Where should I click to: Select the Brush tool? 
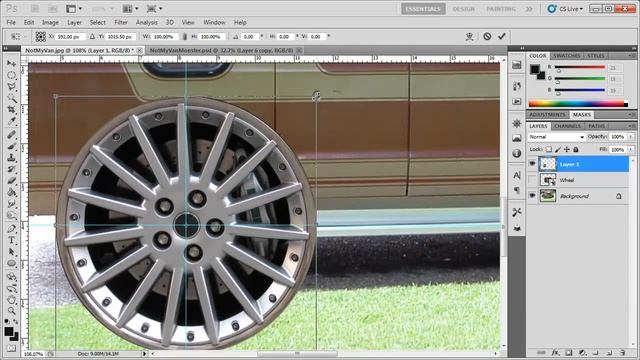tap(11, 146)
